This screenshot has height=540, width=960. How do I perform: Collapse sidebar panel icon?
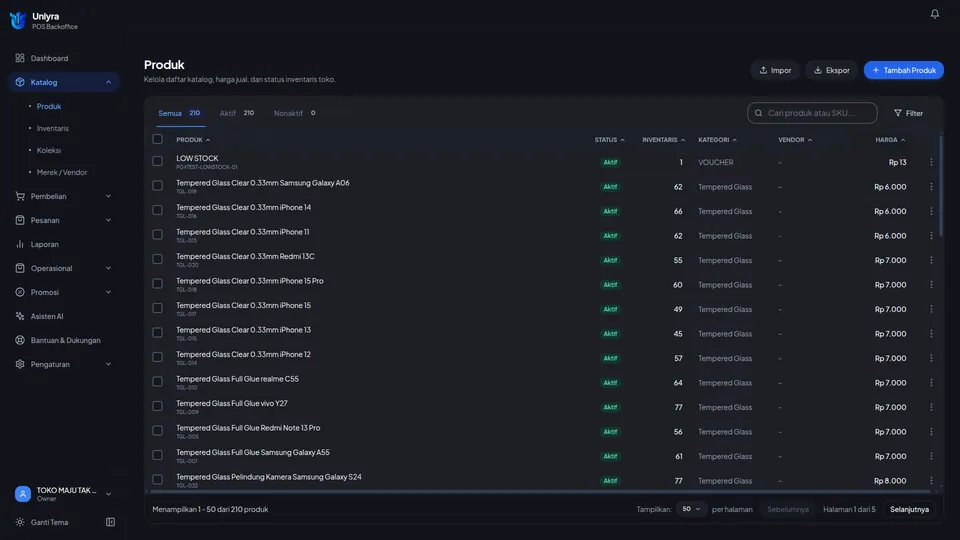coord(110,522)
